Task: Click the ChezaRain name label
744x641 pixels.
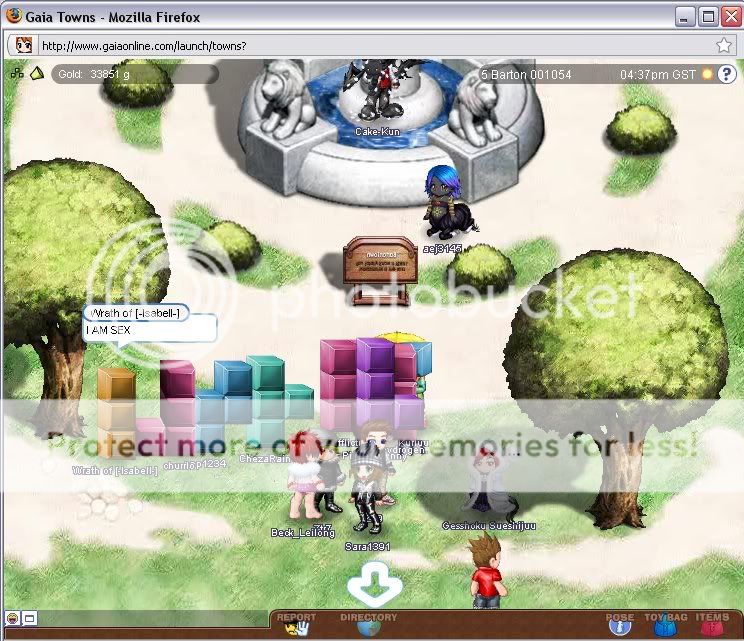Action: [x=265, y=458]
